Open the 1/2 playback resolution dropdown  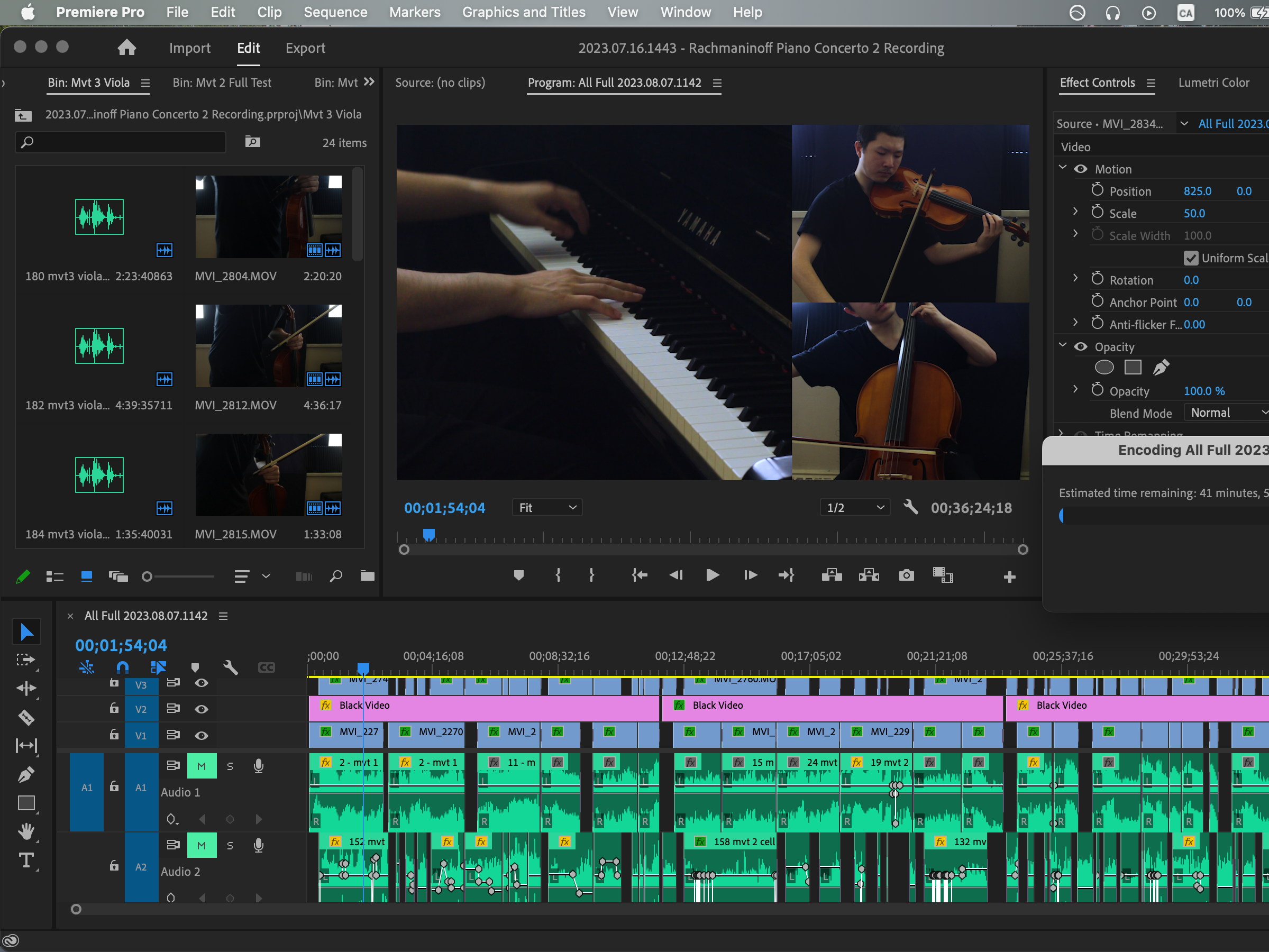tap(855, 508)
